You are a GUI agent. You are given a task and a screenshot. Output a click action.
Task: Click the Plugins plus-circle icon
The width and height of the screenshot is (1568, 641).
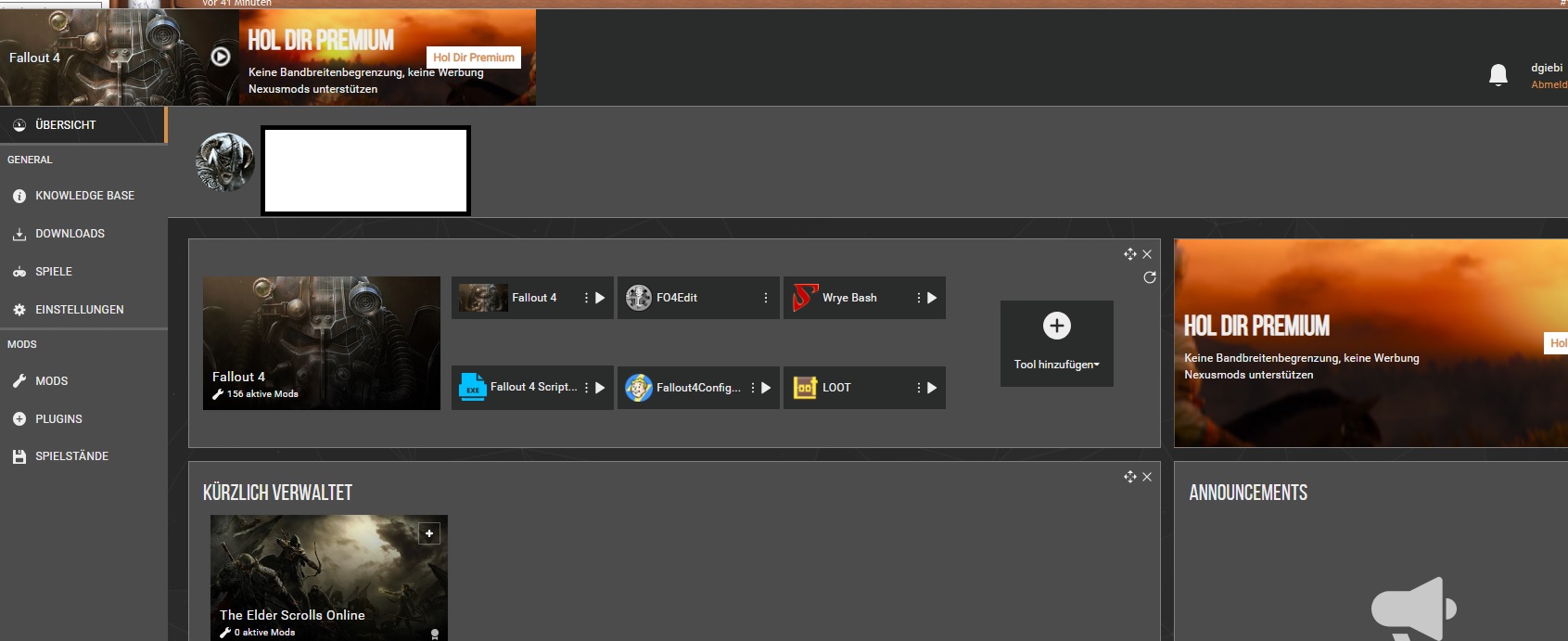19,419
